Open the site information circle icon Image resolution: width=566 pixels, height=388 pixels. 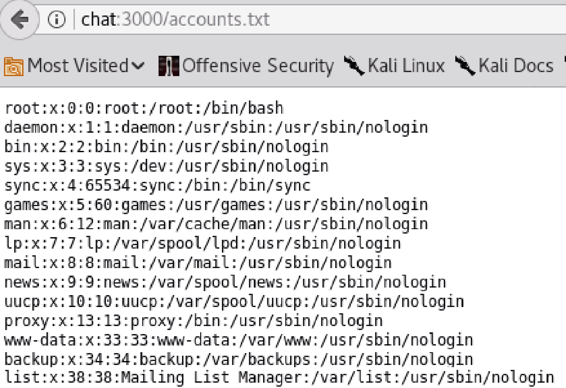tap(57, 19)
